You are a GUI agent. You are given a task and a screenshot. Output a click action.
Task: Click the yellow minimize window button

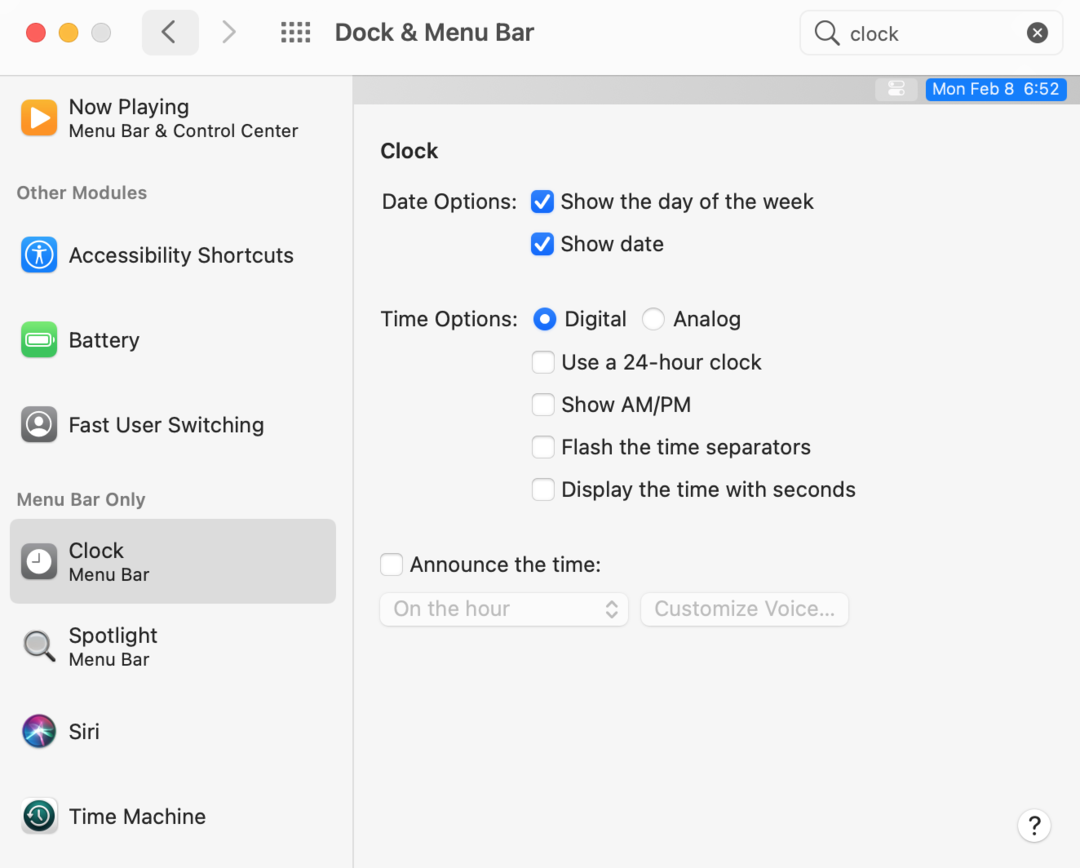tap(68, 32)
